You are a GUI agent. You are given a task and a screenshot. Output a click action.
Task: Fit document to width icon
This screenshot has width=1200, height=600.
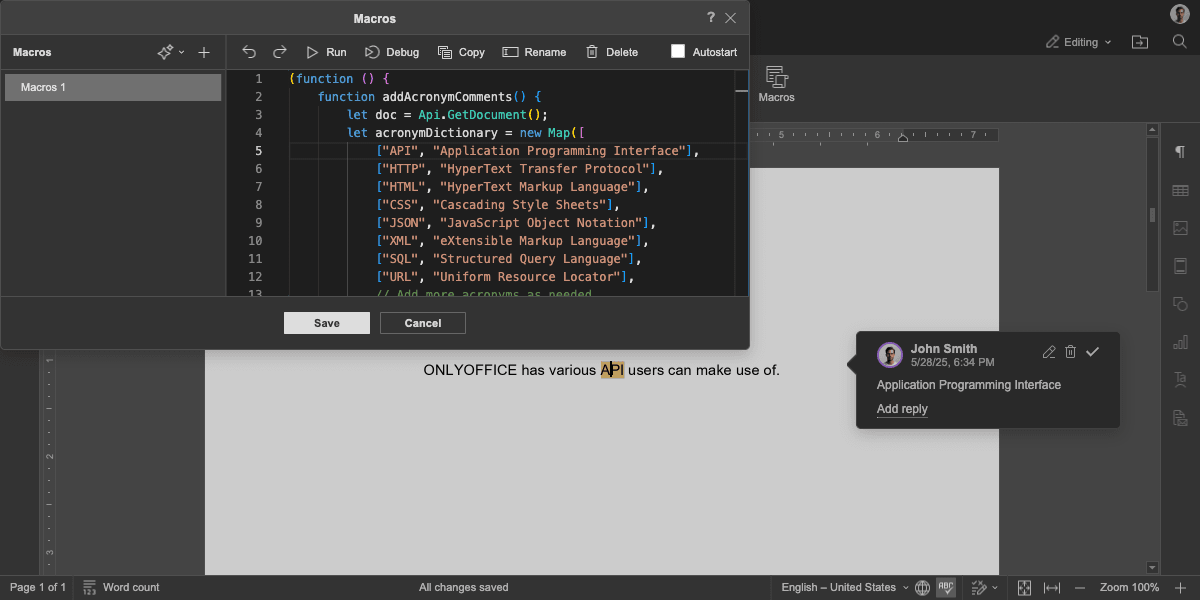click(1052, 587)
